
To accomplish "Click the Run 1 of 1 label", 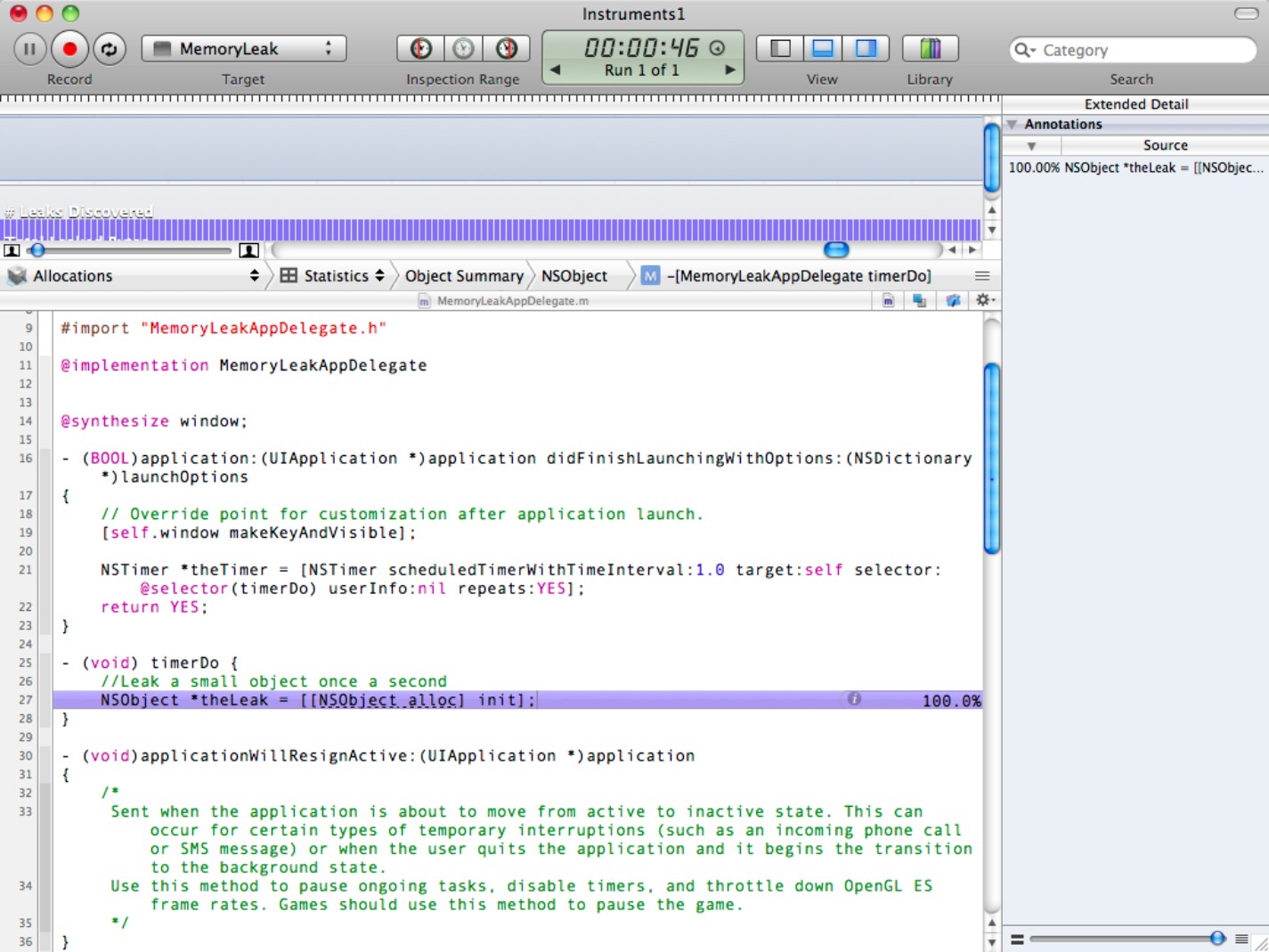I will [x=641, y=70].
